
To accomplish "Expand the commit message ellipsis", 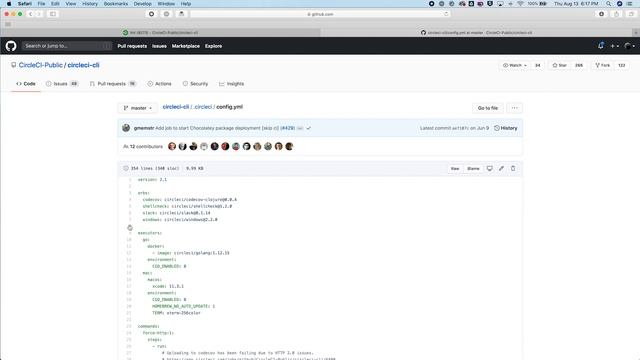I will coord(300,128).
